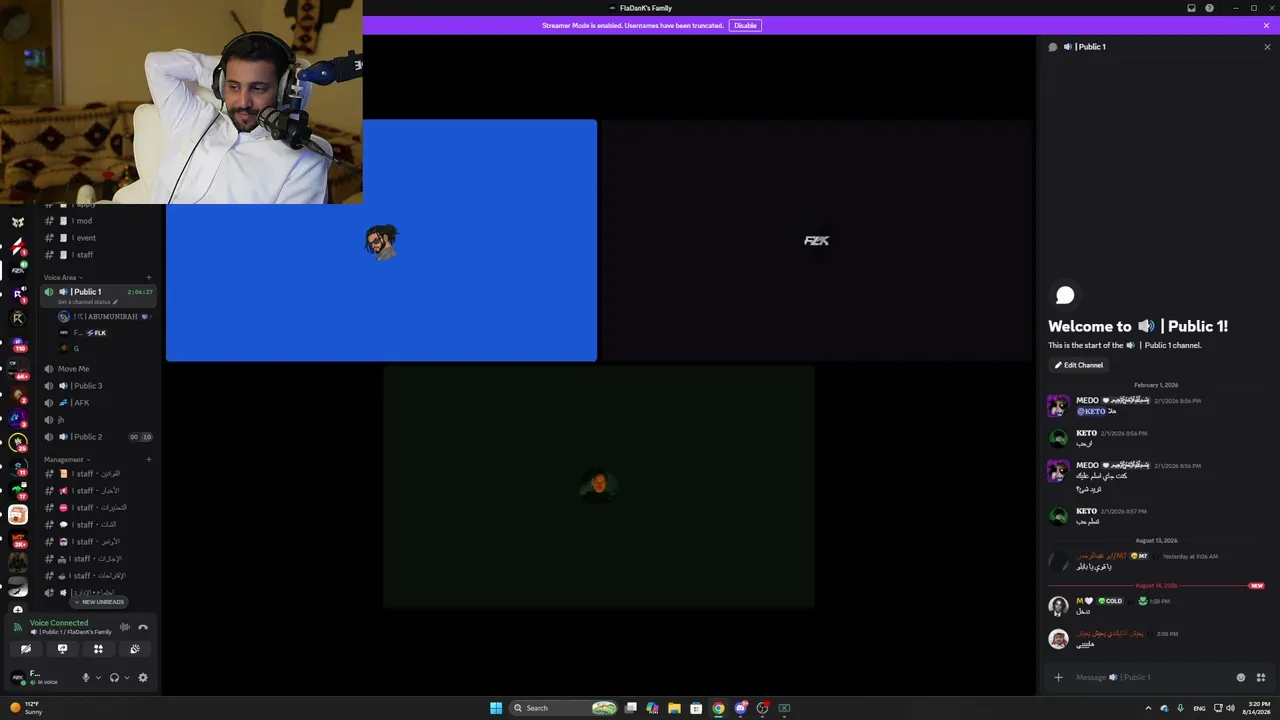Join the Public 2 voice channel

pos(98,437)
